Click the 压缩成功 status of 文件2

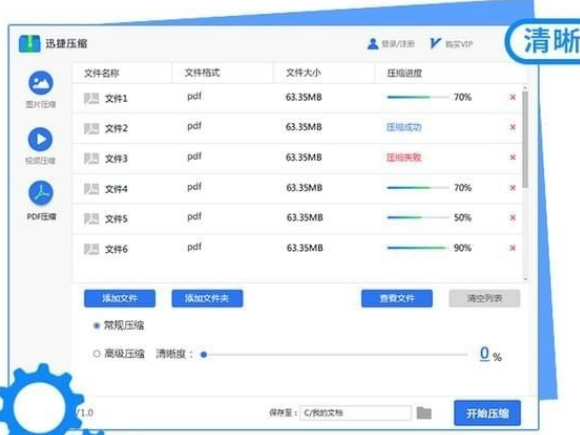click(404, 128)
